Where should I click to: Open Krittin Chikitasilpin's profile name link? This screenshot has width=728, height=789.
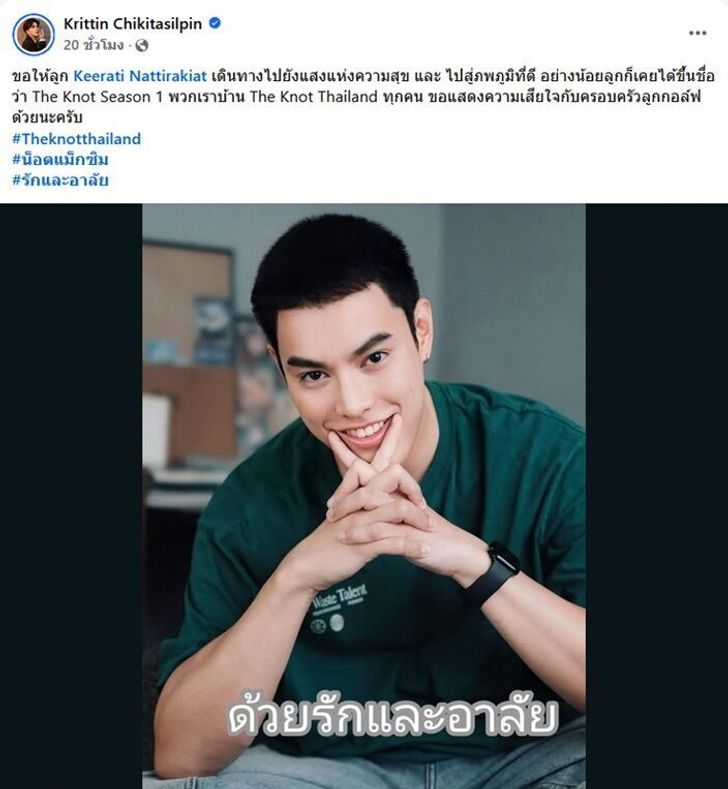click(132, 24)
